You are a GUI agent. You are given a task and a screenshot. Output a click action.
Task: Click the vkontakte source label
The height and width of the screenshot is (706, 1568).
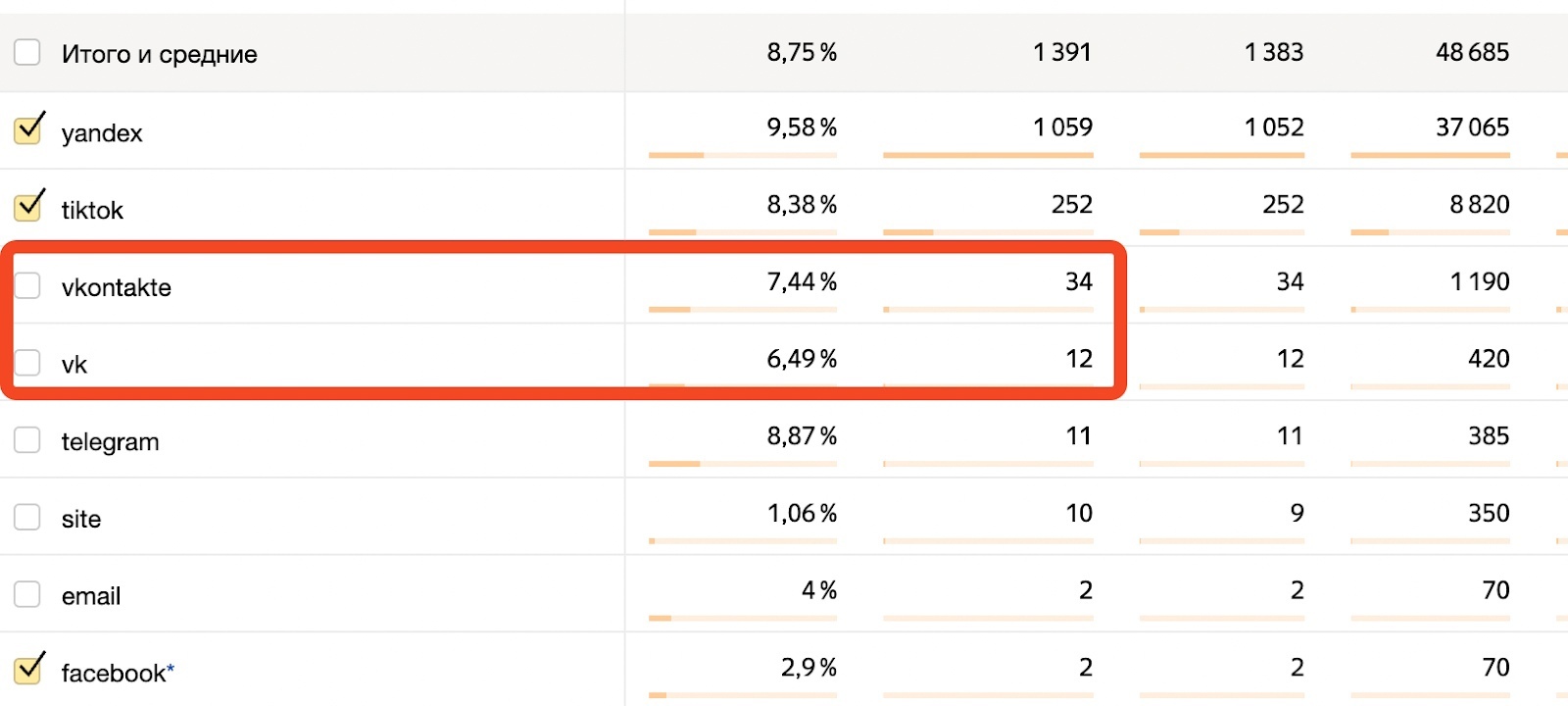[x=116, y=287]
